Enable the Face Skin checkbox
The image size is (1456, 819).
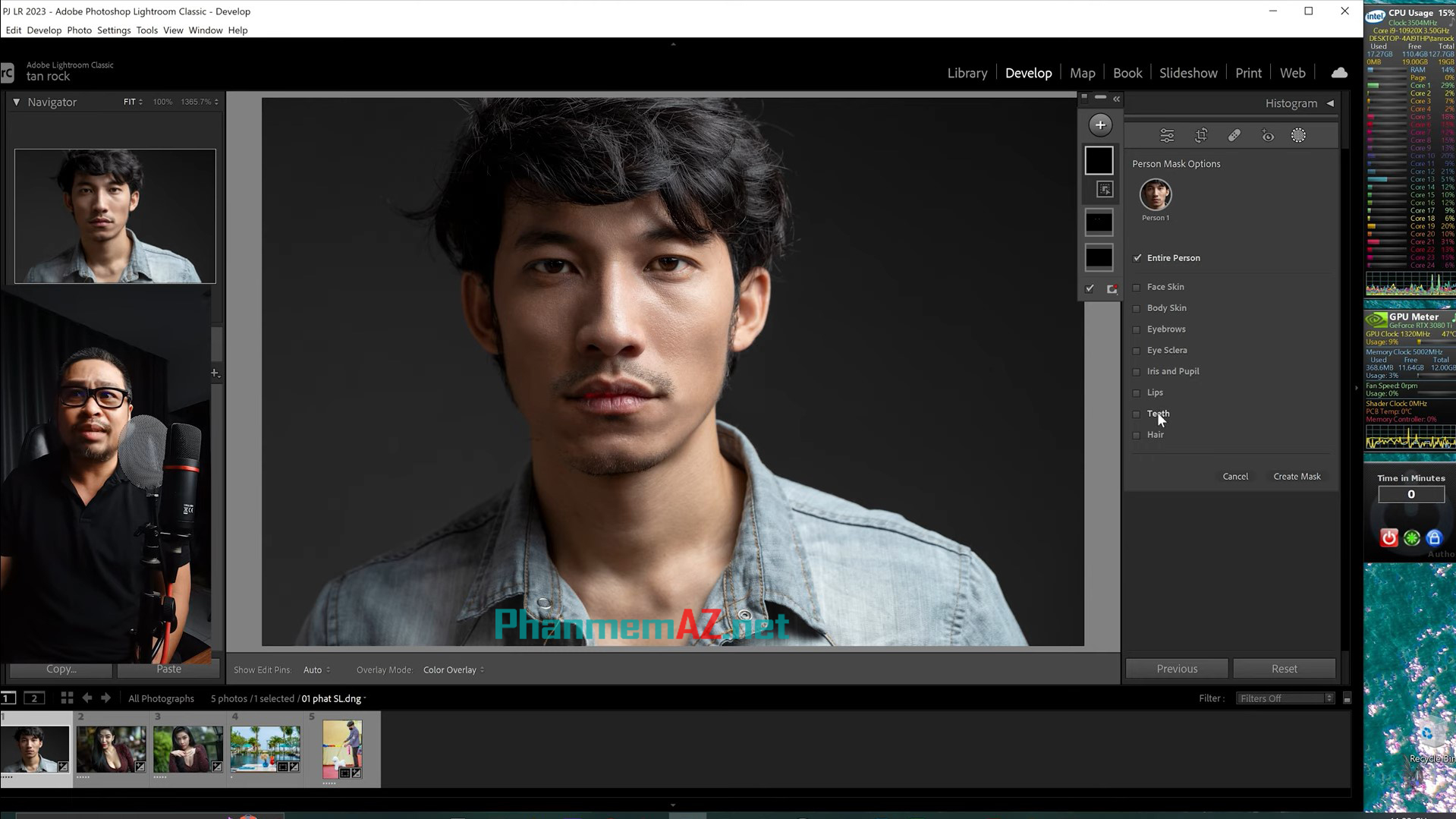click(1137, 287)
